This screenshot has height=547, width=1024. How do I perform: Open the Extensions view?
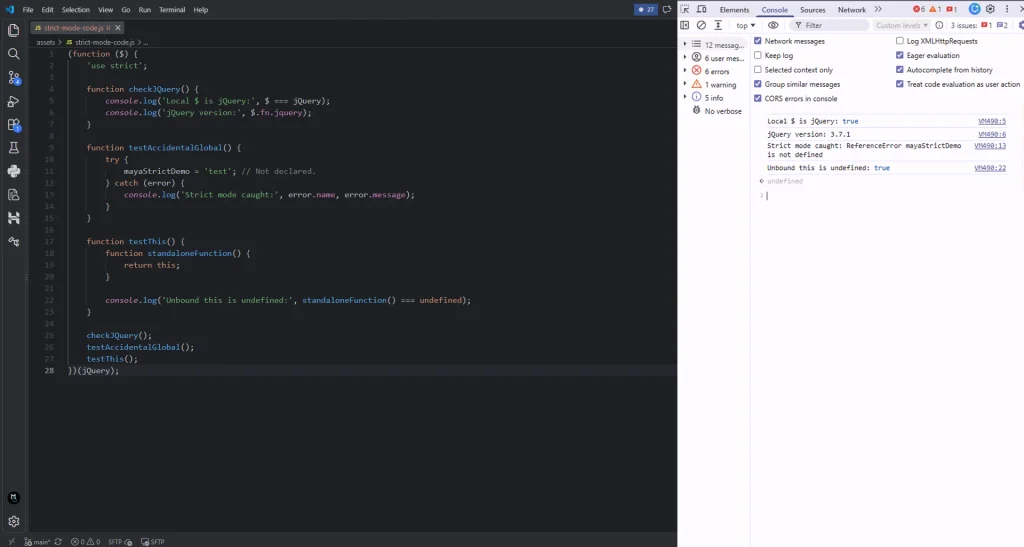[14, 125]
